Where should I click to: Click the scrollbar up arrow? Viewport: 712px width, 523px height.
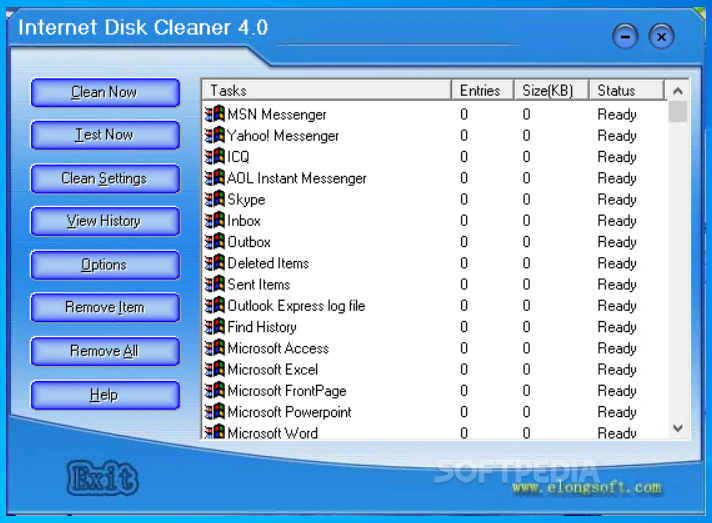pyautogui.click(x=678, y=91)
